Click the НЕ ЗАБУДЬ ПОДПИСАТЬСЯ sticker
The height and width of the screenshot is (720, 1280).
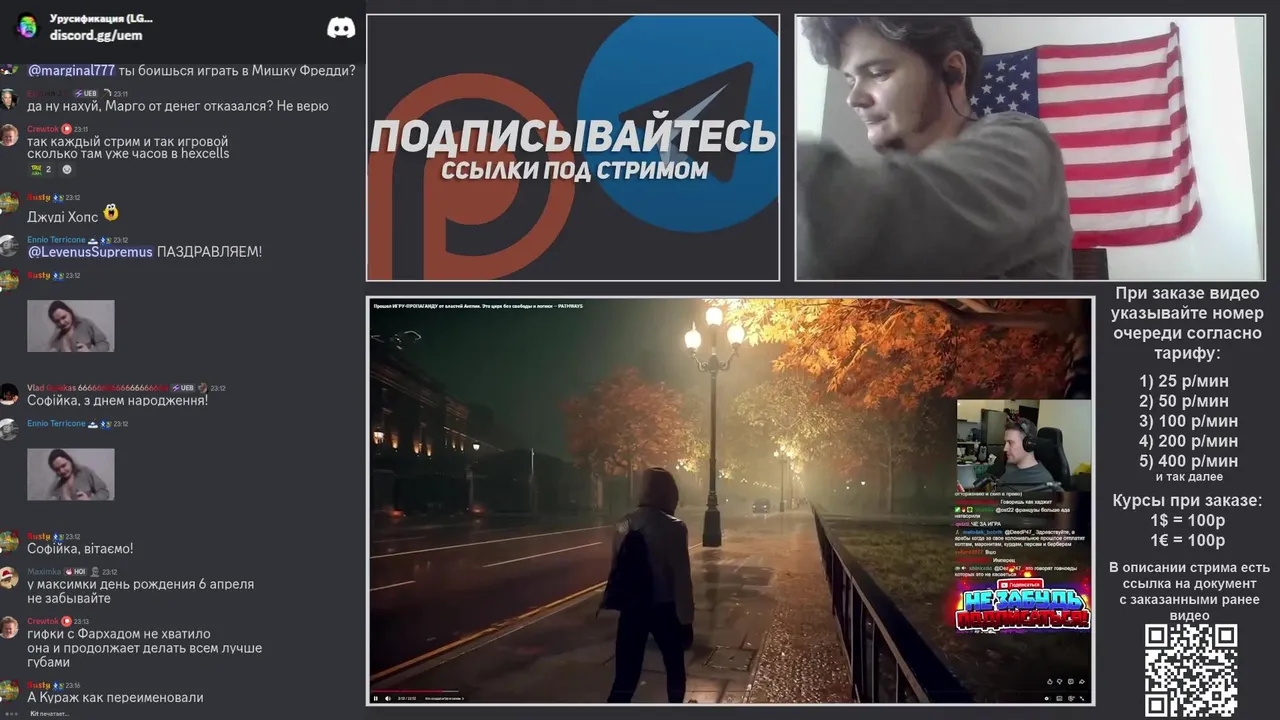point(1023,608)
